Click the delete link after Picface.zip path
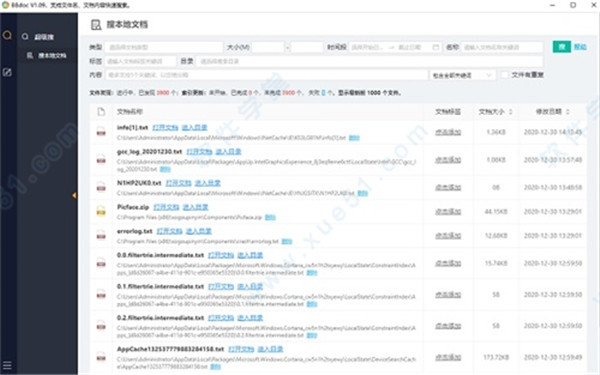 270,217
